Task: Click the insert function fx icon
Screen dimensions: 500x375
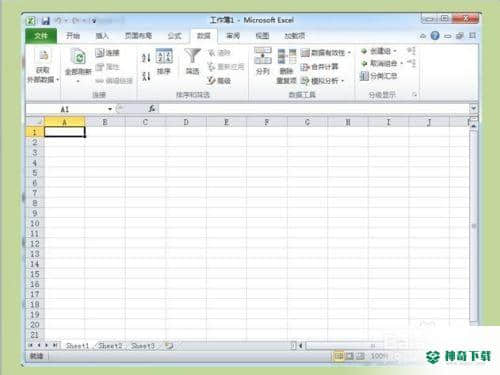Action: [152, 109]
